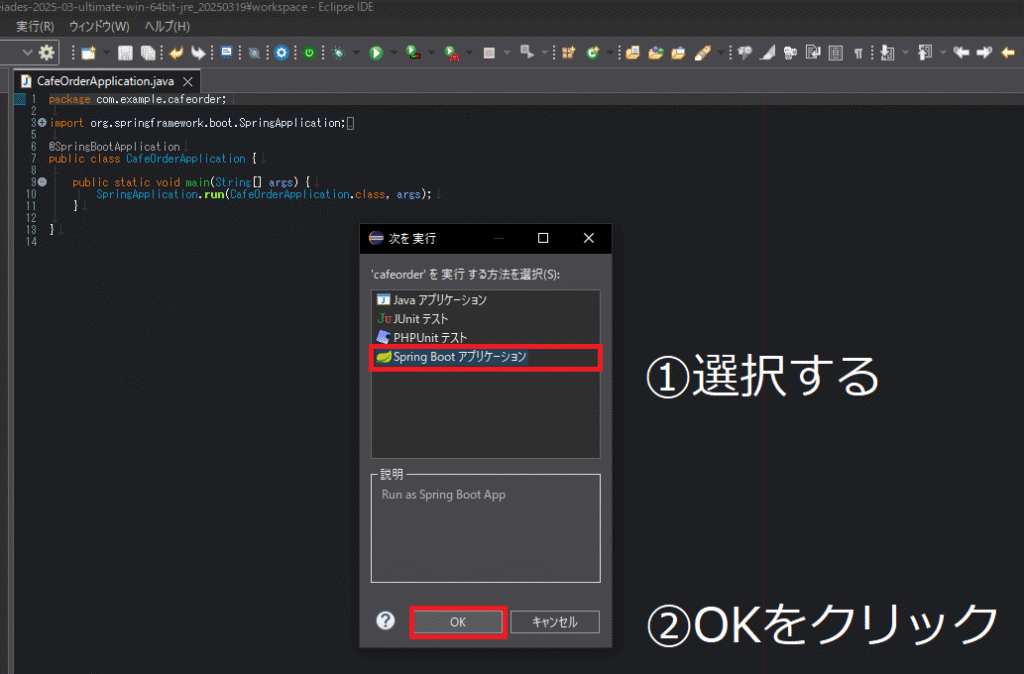Viewport: 1024px width, 674px height.
Task: Select Spring Boot アプリケーション in the list
Action: [485, 357]
